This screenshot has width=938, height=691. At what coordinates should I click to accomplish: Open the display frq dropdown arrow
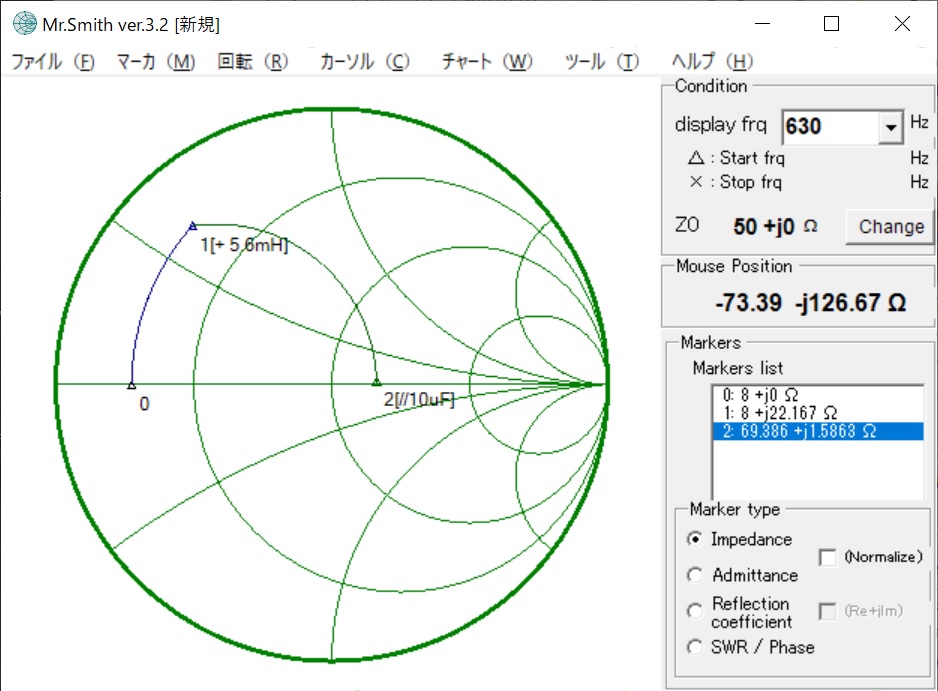[889, 127]
